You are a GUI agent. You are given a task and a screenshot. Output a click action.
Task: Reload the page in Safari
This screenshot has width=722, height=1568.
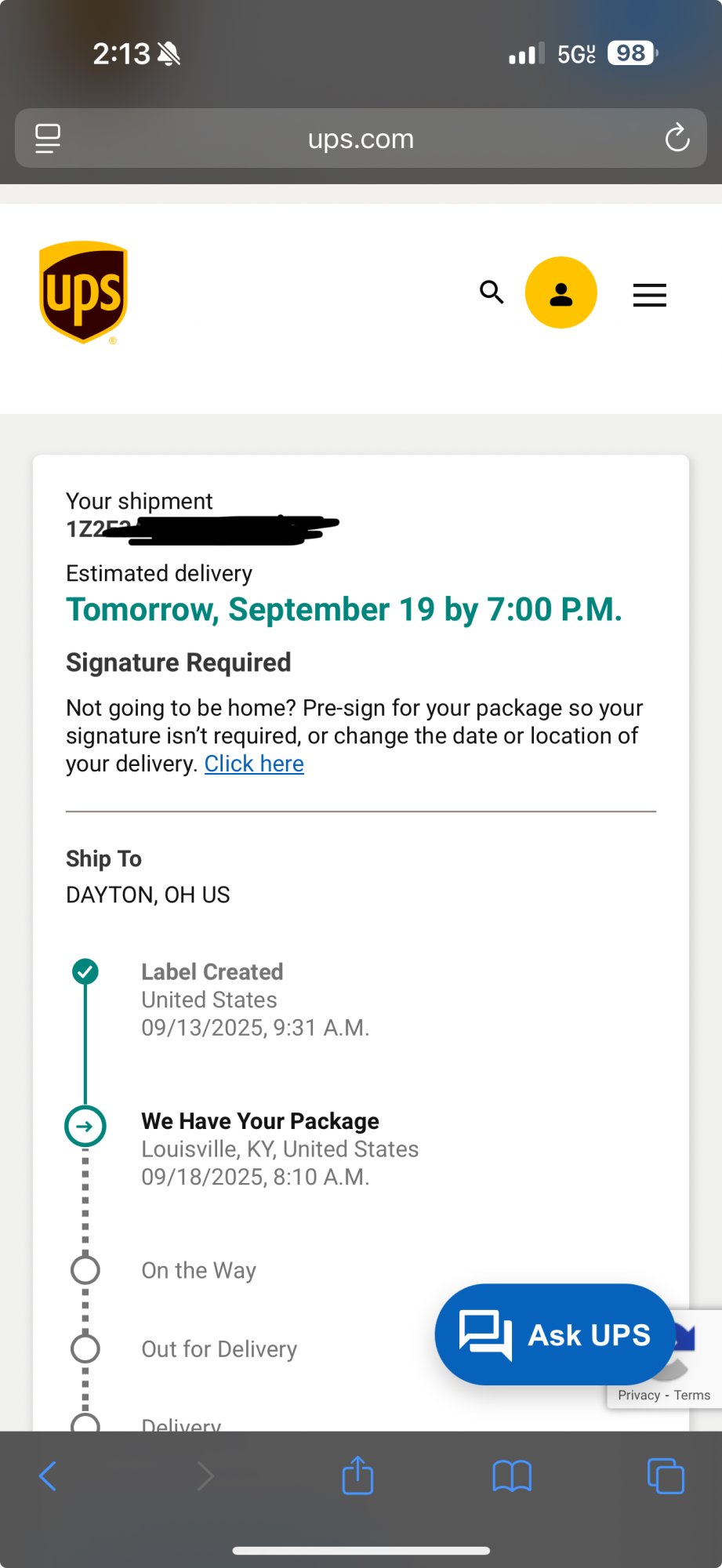pos(677,139)
